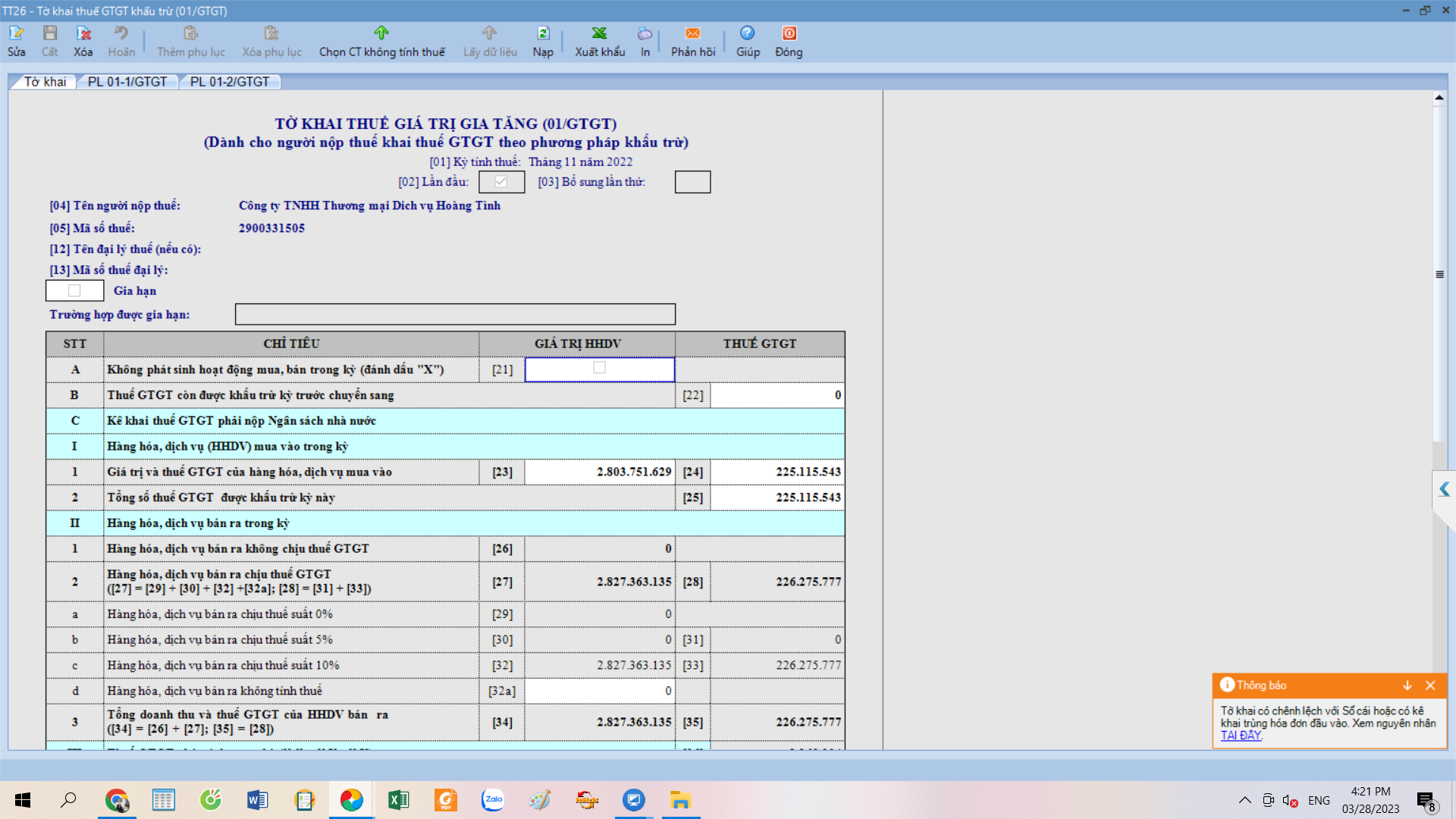Click the GIÁ TRỊ HHDV column header
The height and width of the screenshot is (819, 1456).
pyautogui.click(x=577, y=344)
